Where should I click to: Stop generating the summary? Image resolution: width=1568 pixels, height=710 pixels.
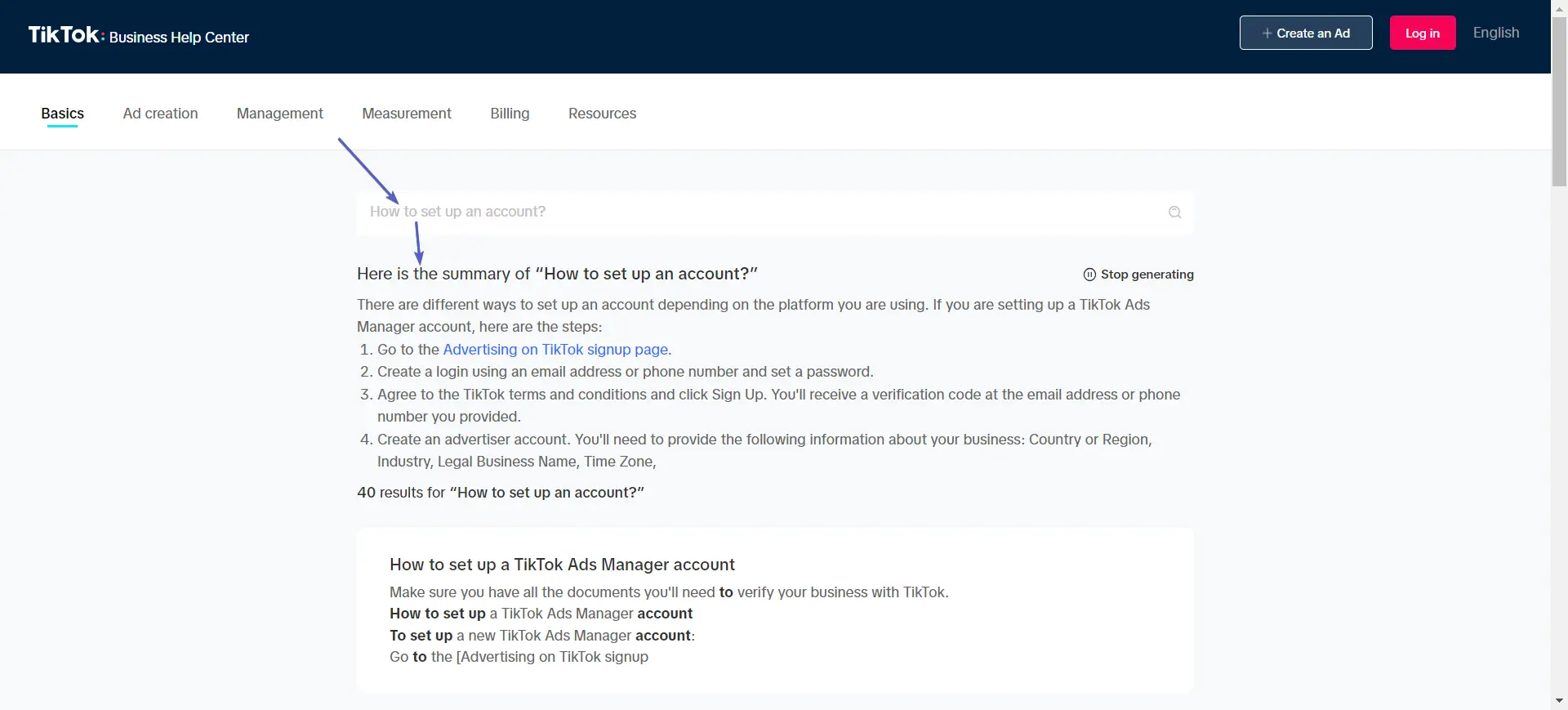[x=1138, y=275]
